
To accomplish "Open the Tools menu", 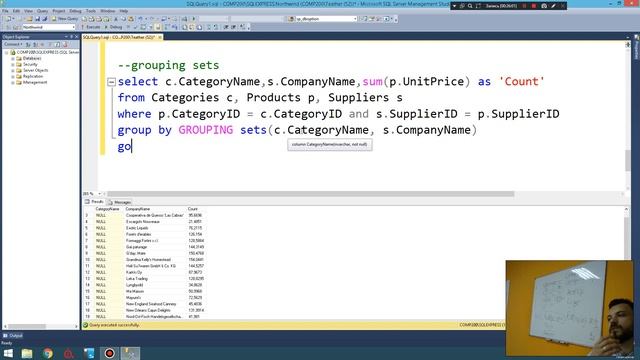I will [91, 11].
